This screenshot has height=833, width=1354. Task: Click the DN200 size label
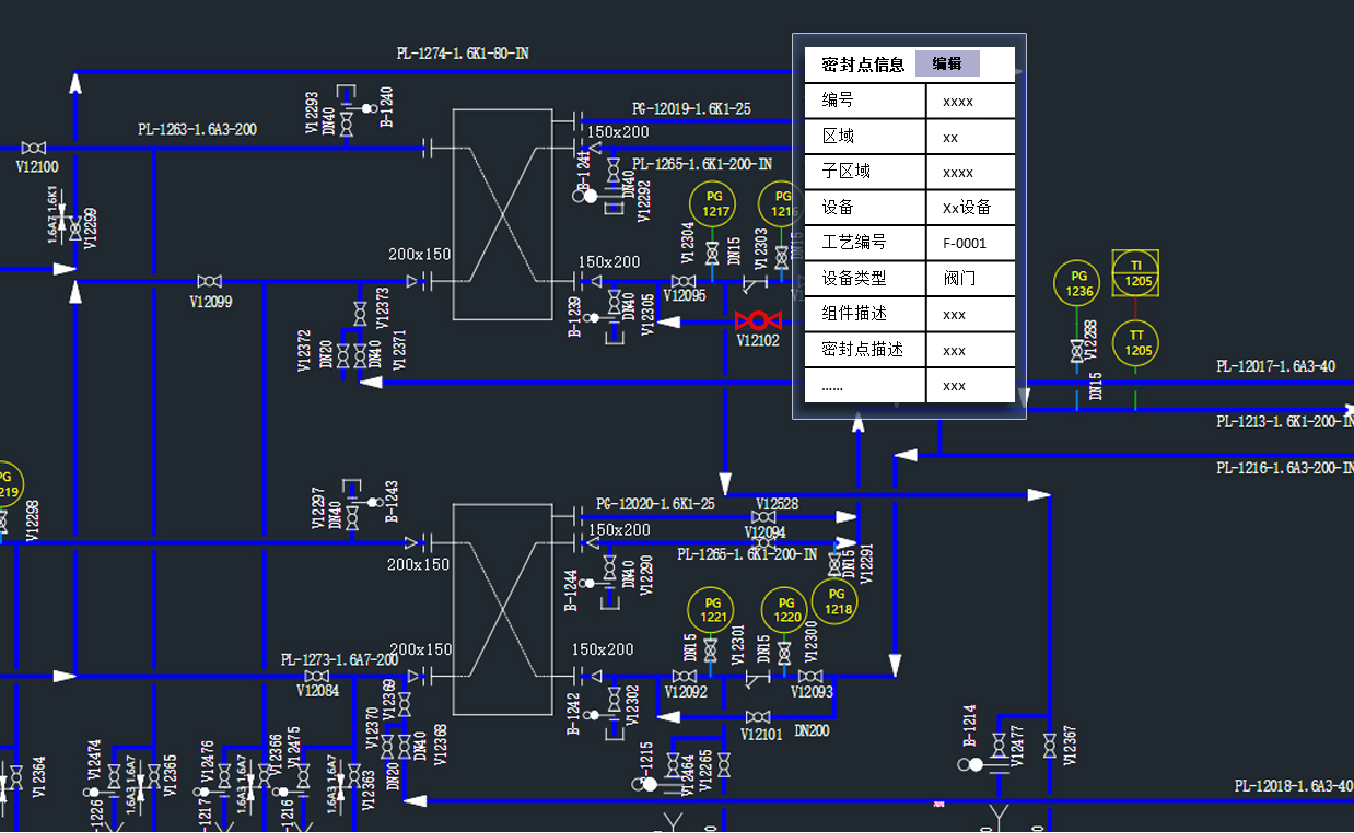point(812,731)
